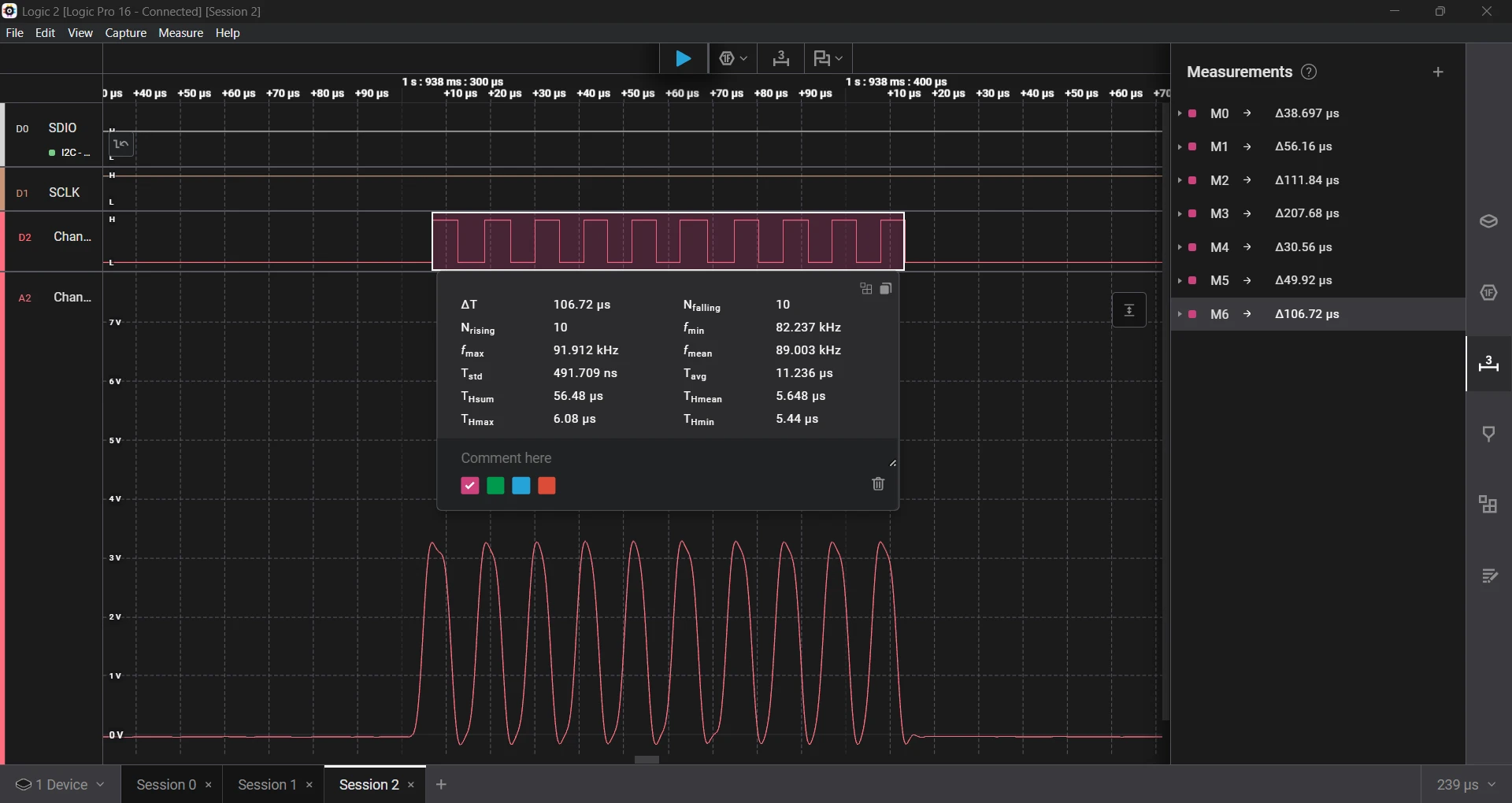
Task: Start capture with the blue play button
Action: 683,59
